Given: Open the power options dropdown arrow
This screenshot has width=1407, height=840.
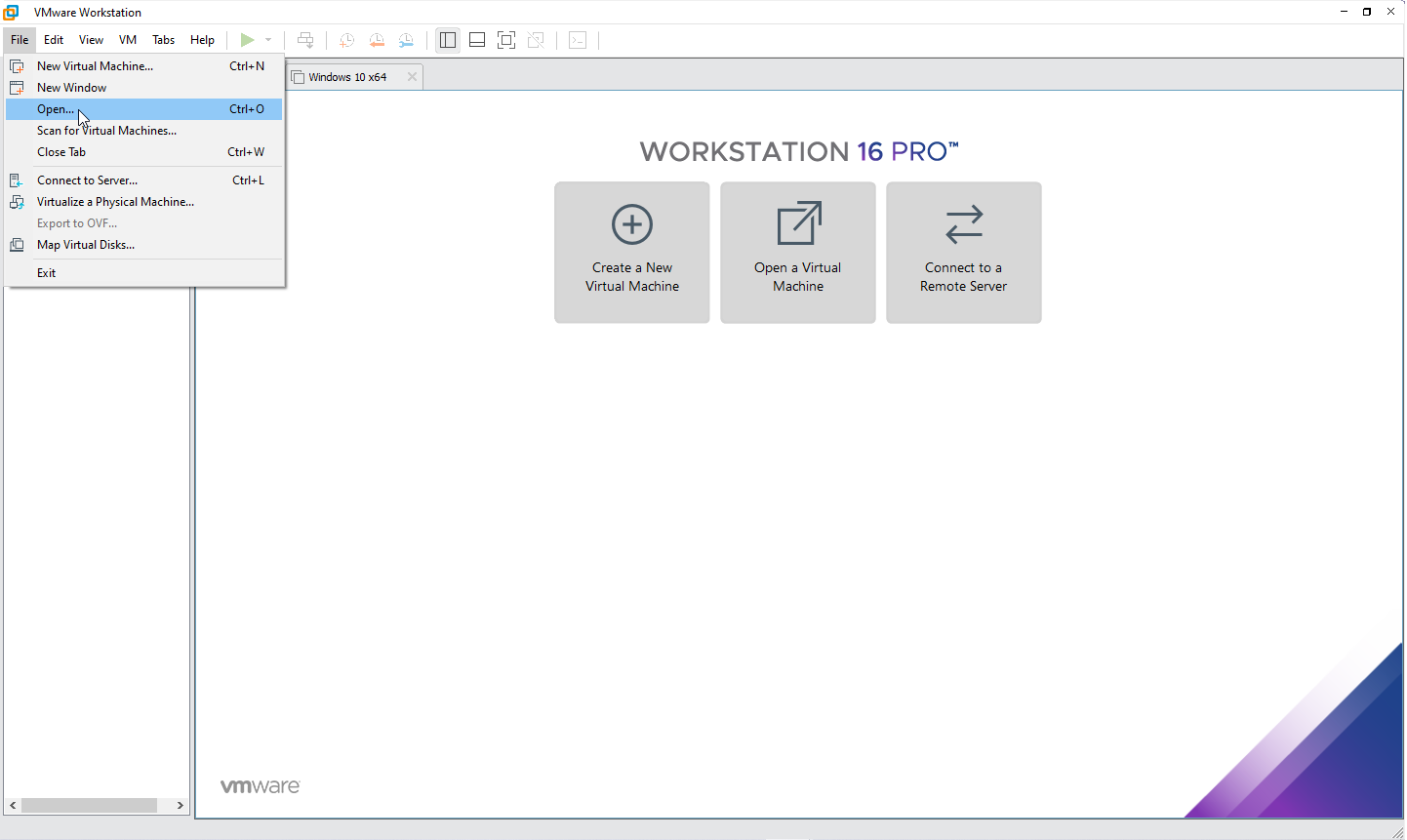Looking at the screenshot, I should click(268, 40).
